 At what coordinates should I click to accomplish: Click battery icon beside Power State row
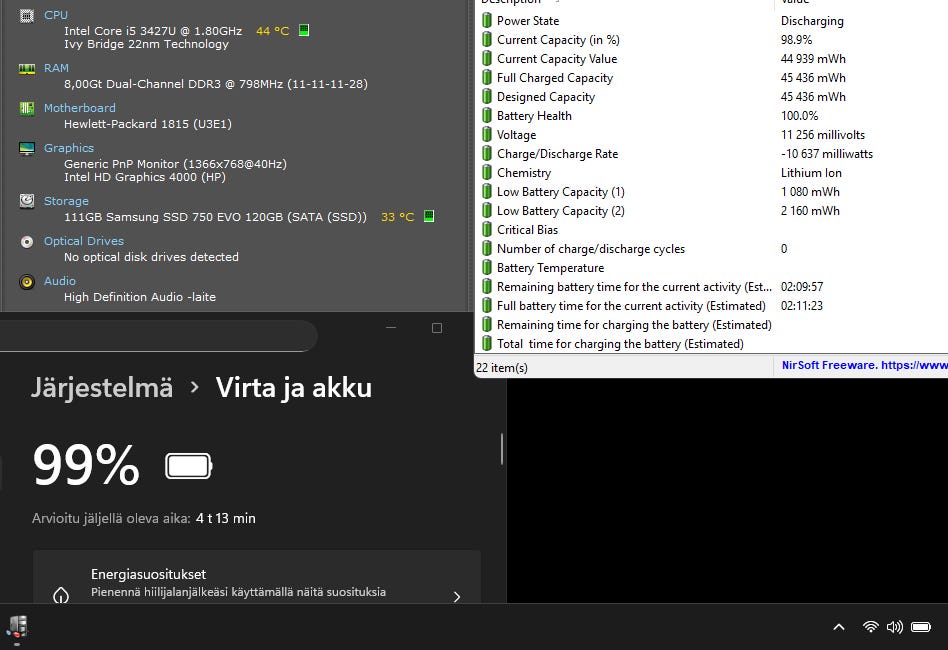[x=487, y=21]
